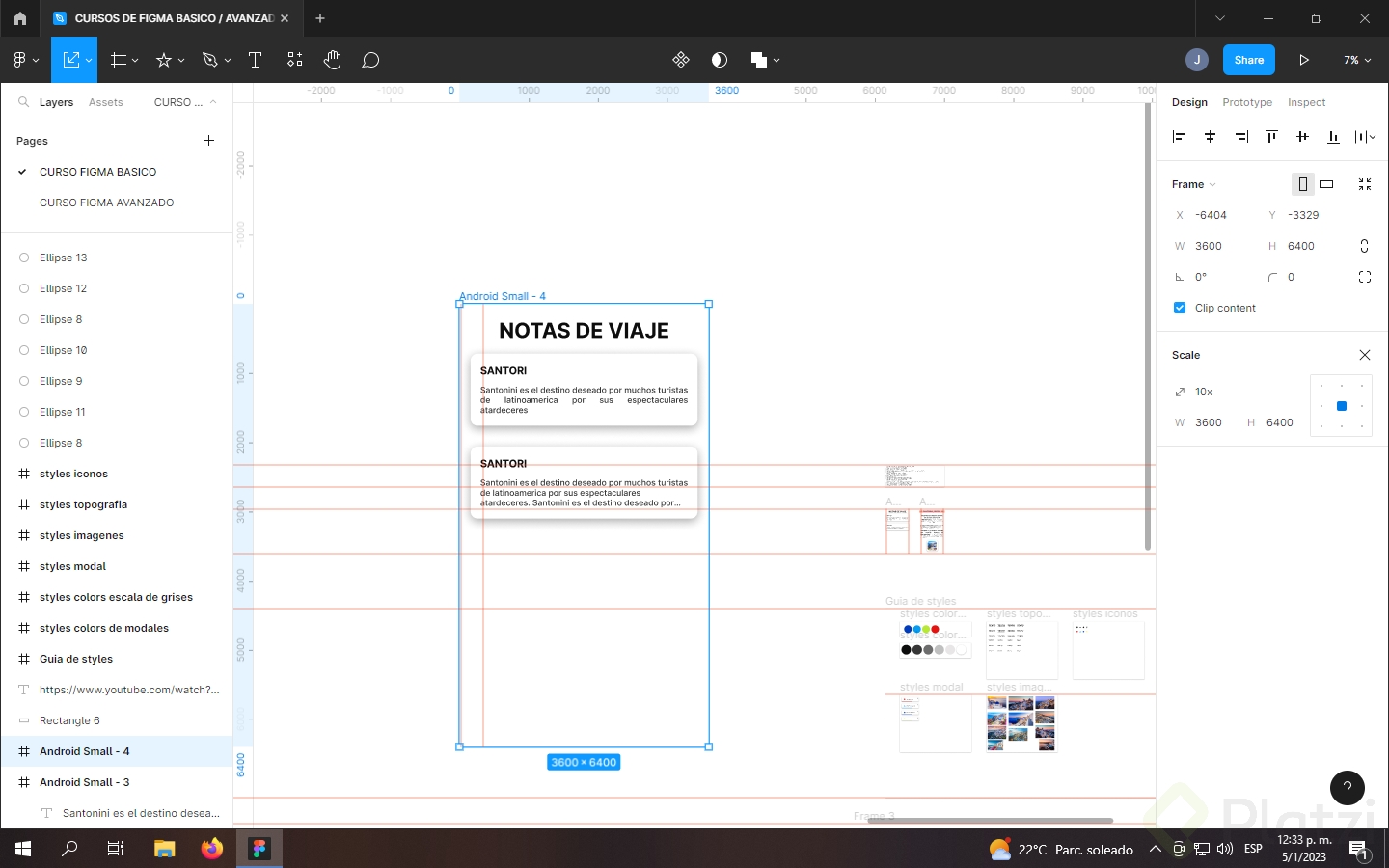The height and width of the screenshot is (868, 1389).
Task: Select the Text tool
Action: point(255,60)
